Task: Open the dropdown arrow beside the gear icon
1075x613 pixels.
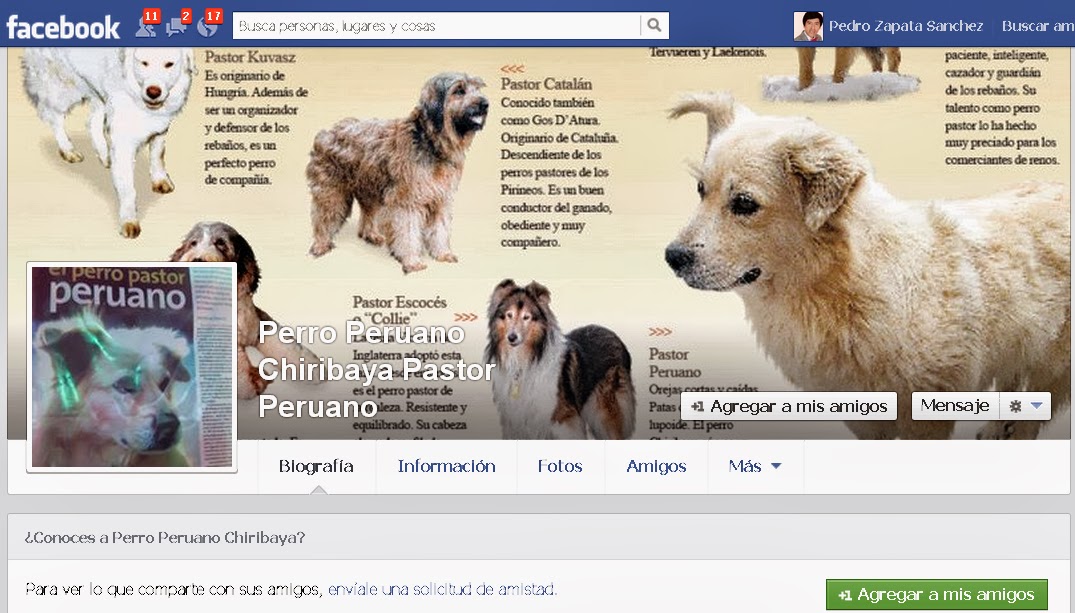Action: (1038, 406)
